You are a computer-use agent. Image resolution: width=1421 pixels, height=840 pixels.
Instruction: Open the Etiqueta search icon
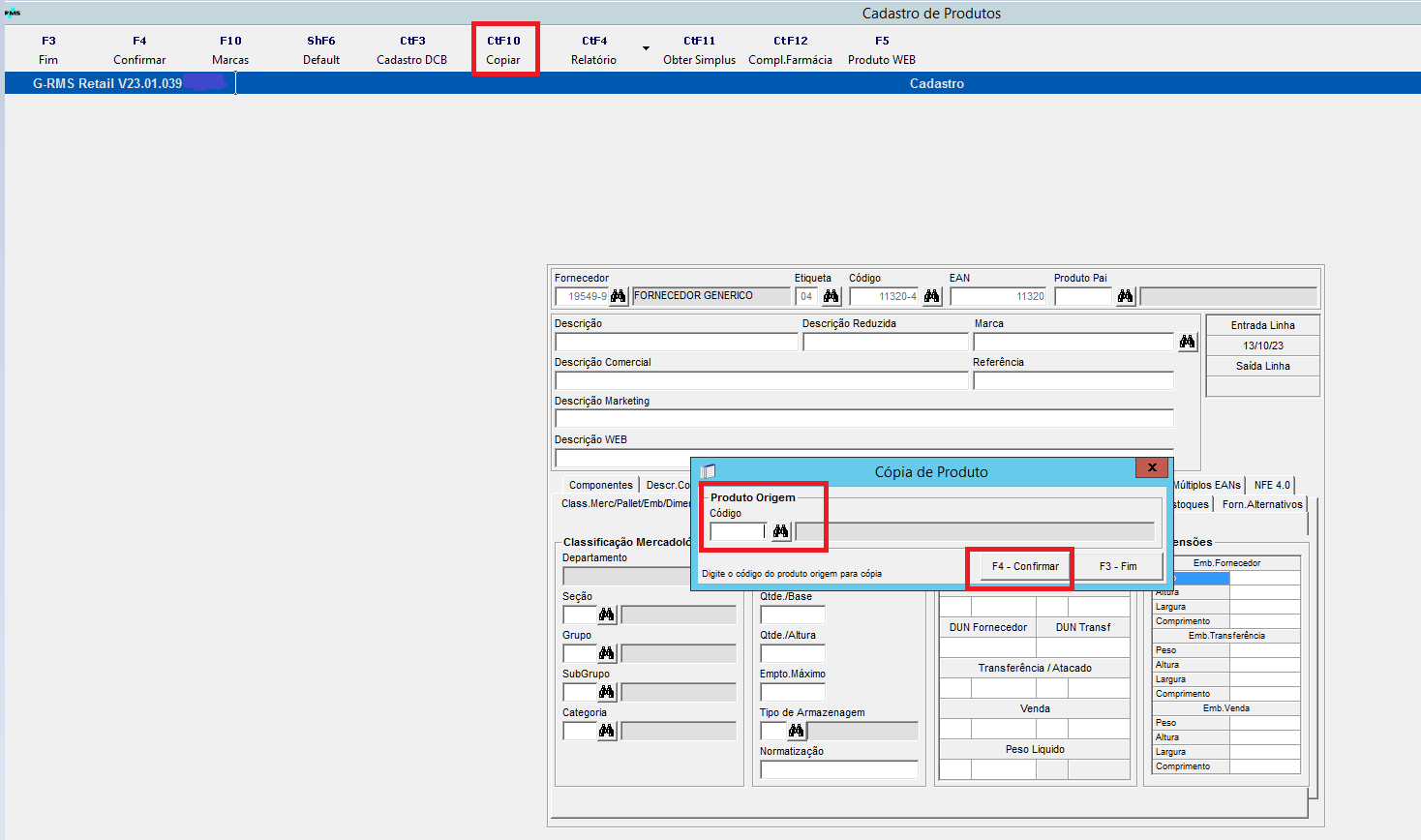[x=831, y=296]
